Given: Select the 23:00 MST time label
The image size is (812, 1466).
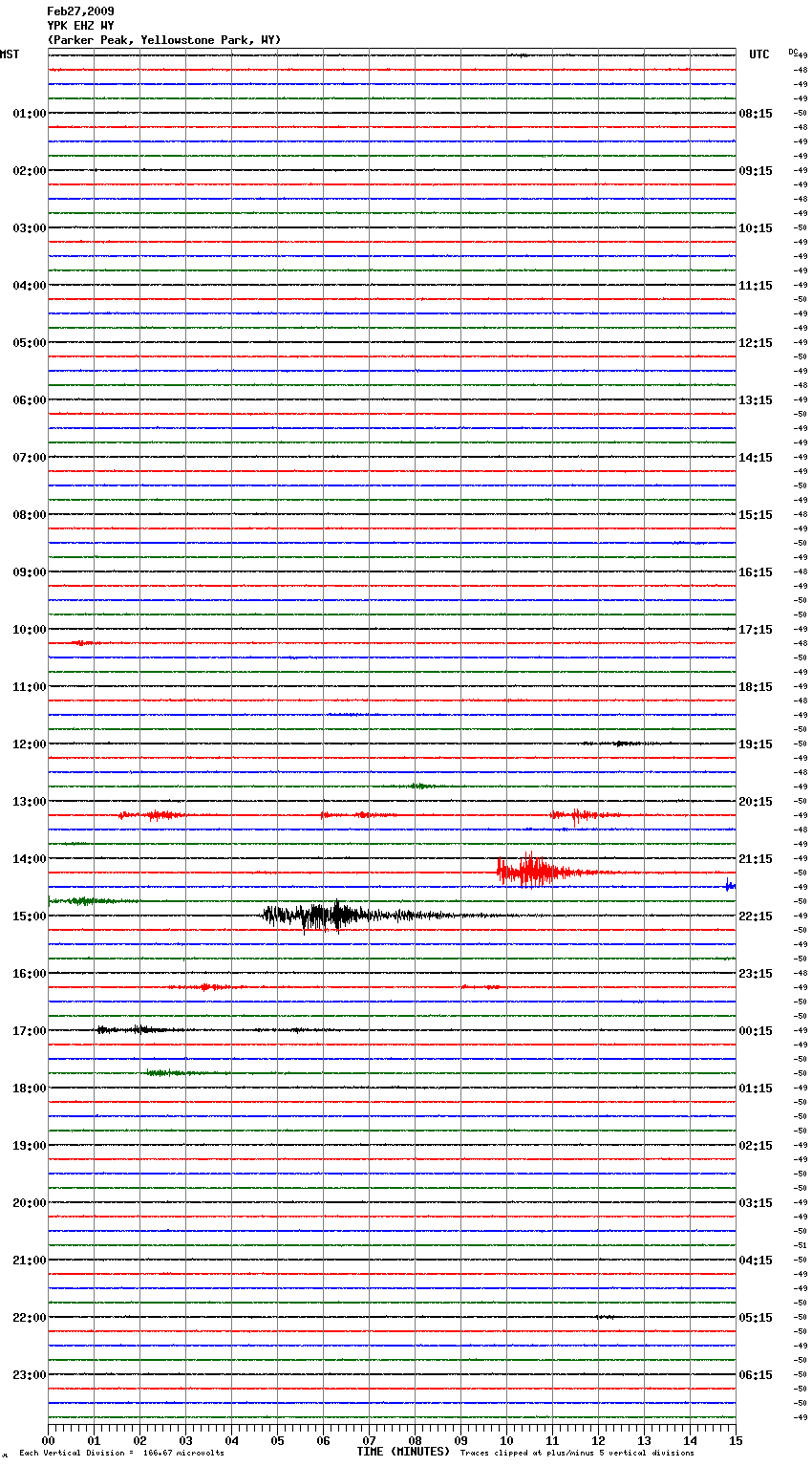Looking at the screenshot, I should [x=30, y=1375].
